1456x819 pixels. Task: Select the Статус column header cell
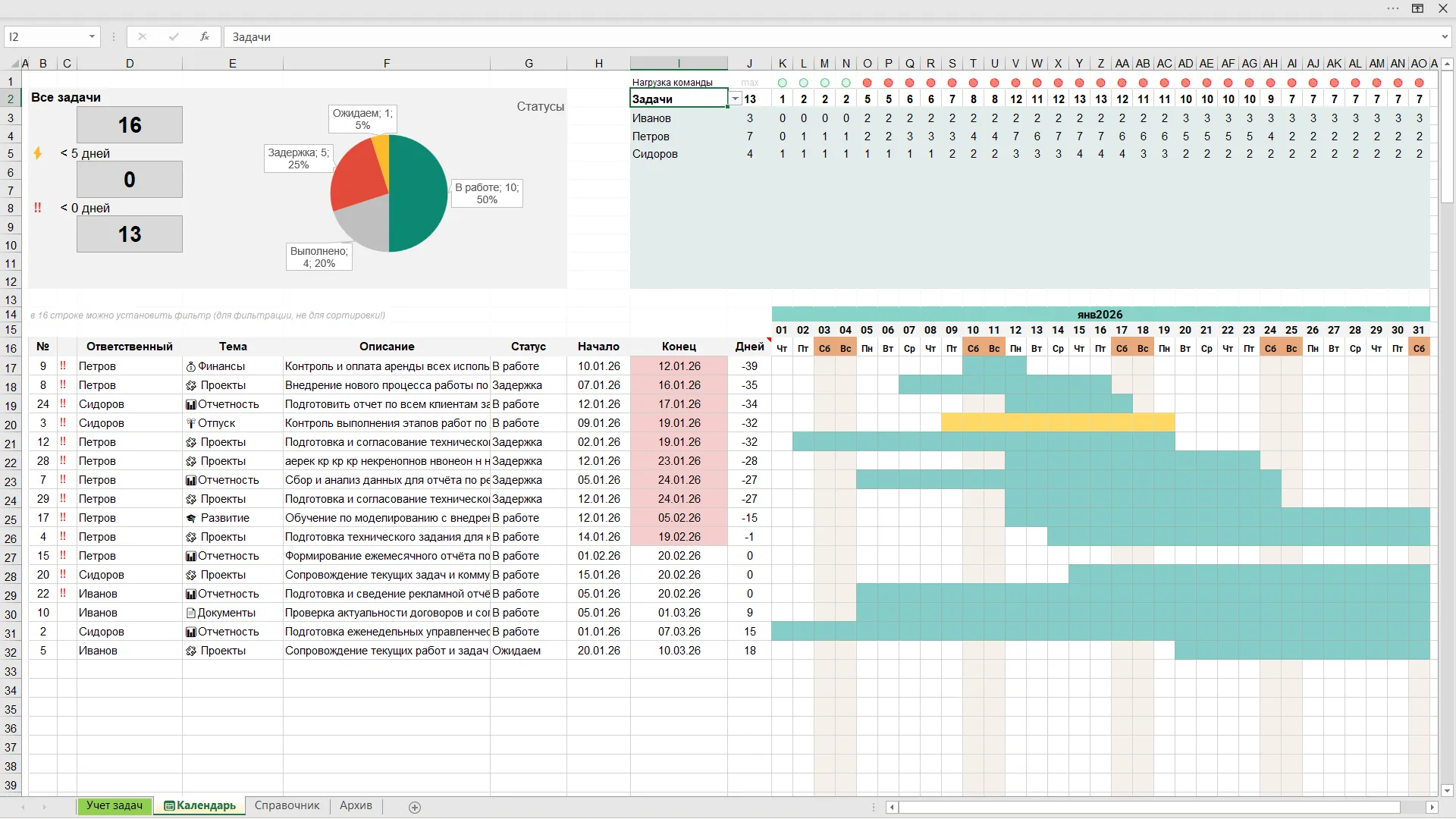pyautogui.click(x=529, y=347)
